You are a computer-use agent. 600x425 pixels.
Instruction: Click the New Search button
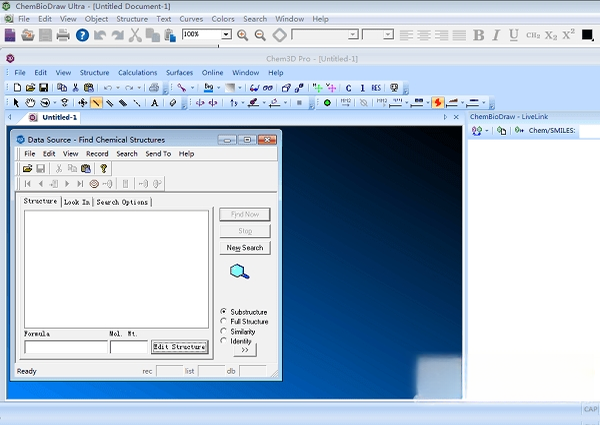tap(245, 248)
